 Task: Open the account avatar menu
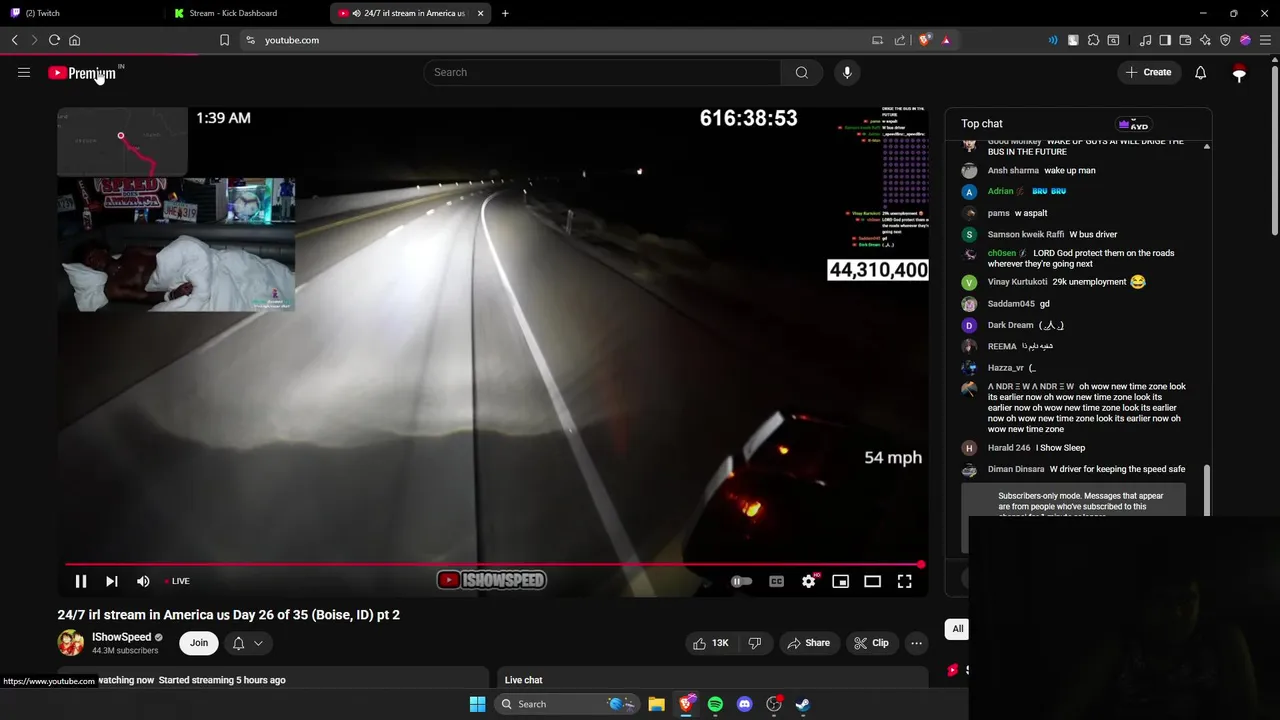tap(1239, 72)
